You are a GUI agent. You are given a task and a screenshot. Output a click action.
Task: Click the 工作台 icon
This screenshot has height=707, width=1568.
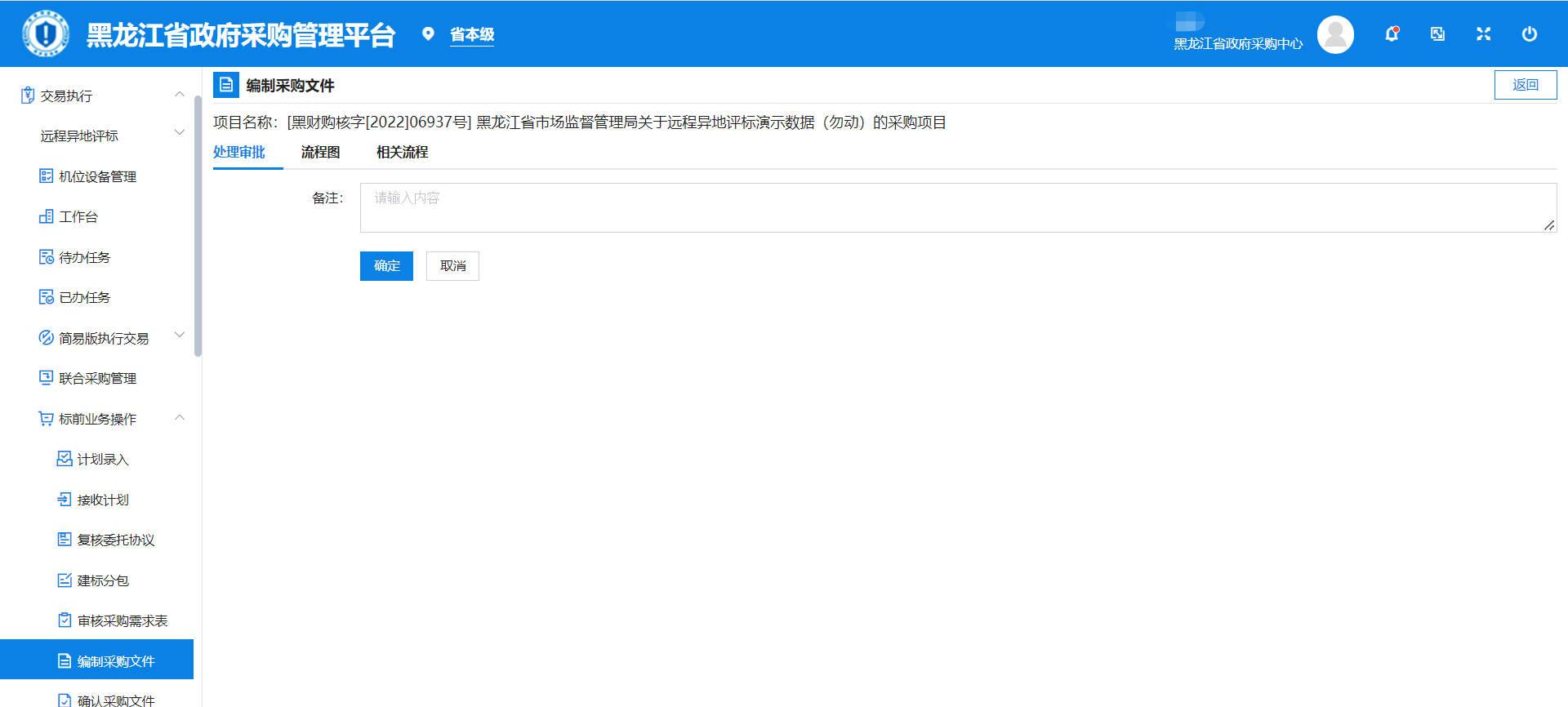47,216
